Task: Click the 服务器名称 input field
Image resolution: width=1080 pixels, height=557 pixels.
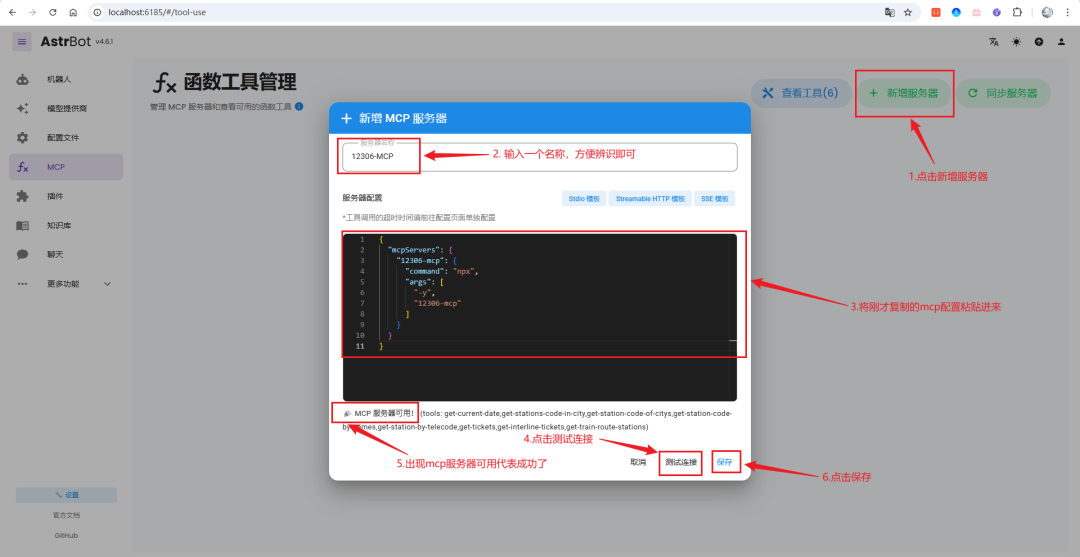Action: [539, 157]
